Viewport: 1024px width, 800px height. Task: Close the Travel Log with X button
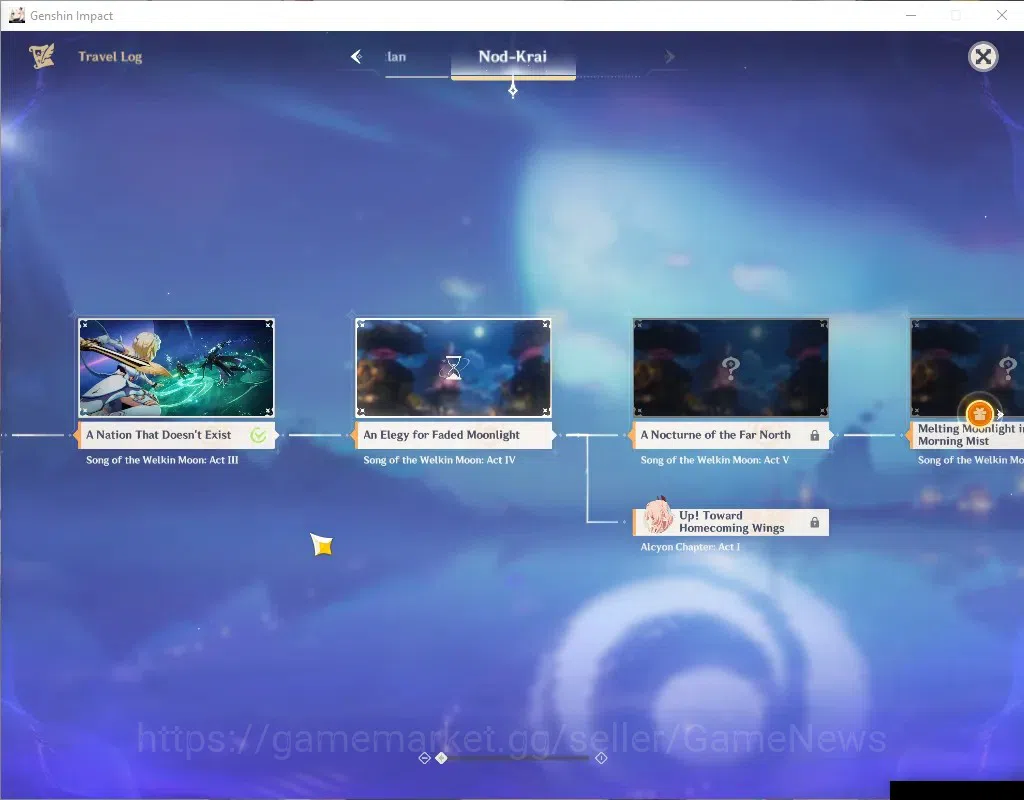click(x=983, y=57)
